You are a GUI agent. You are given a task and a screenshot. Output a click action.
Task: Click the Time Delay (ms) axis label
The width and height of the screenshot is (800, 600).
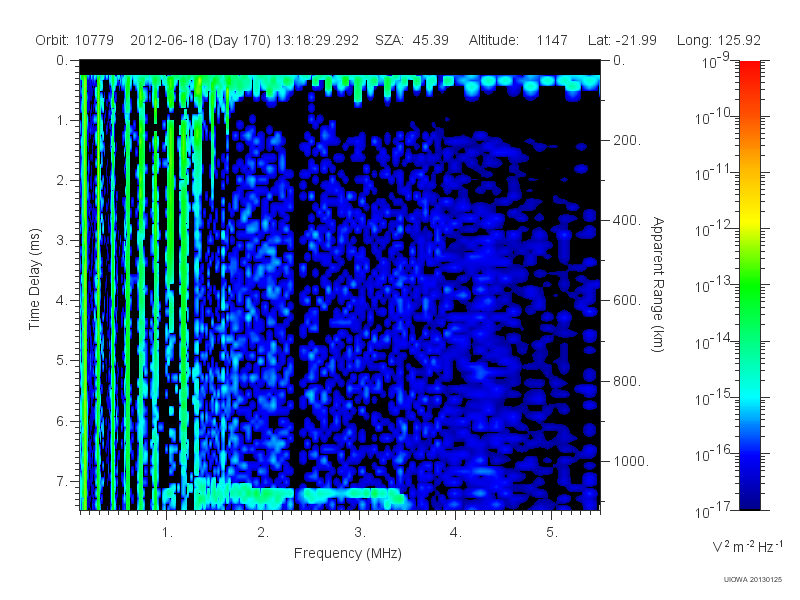click(x=34, y=279)
